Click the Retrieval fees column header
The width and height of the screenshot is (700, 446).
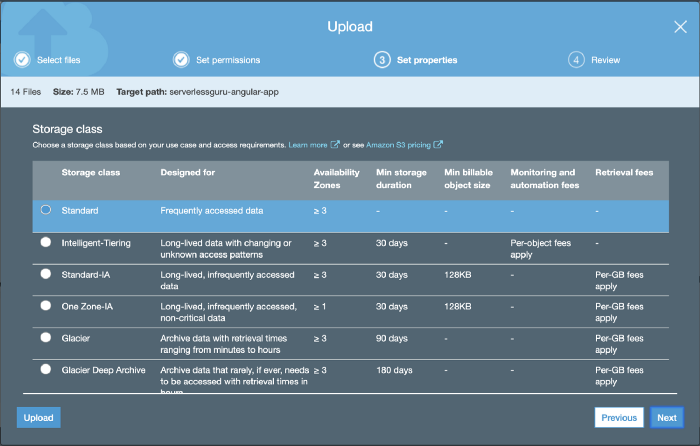(624, 172)
